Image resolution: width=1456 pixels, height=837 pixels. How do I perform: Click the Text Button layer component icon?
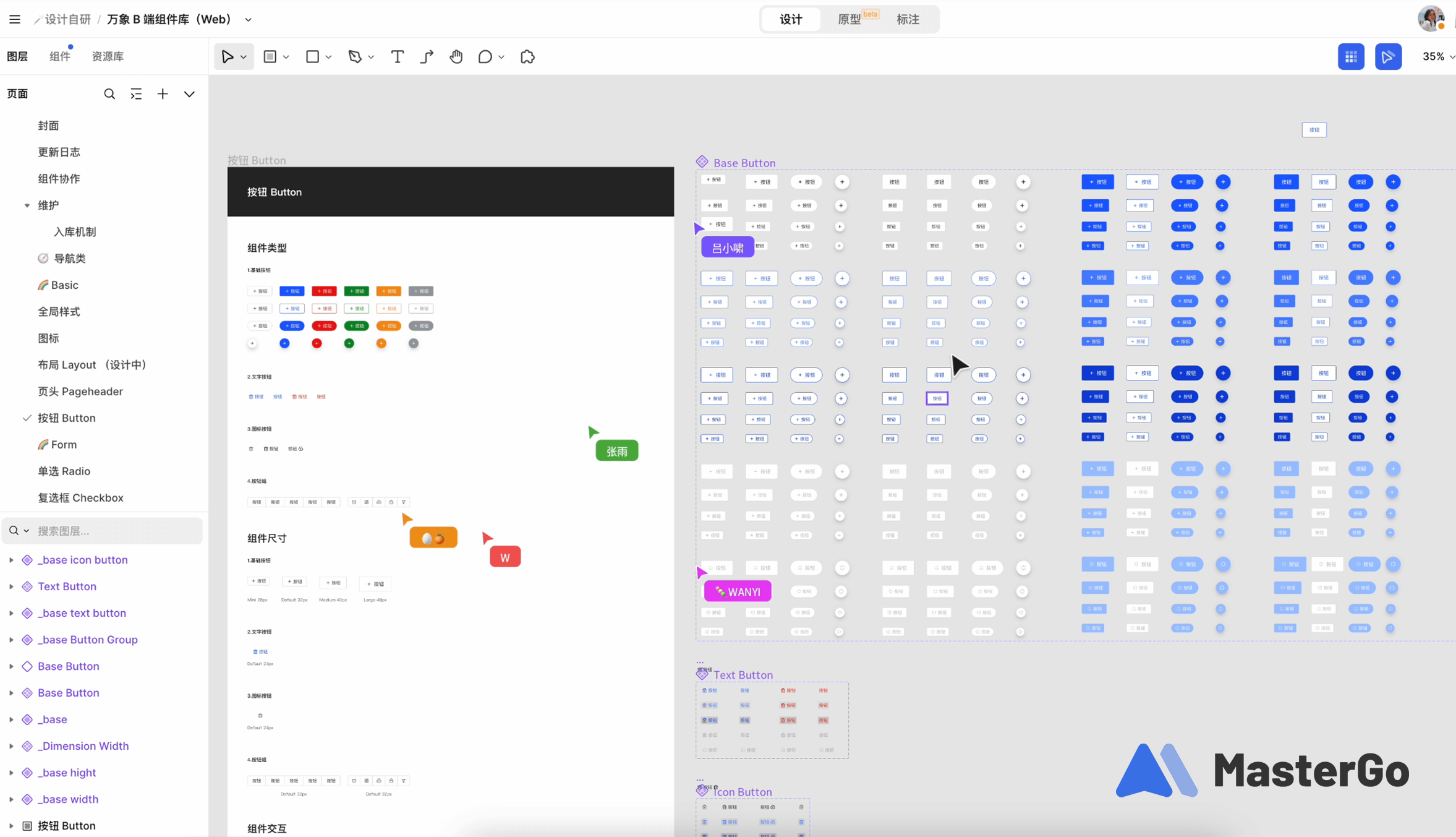pos(27,586)
